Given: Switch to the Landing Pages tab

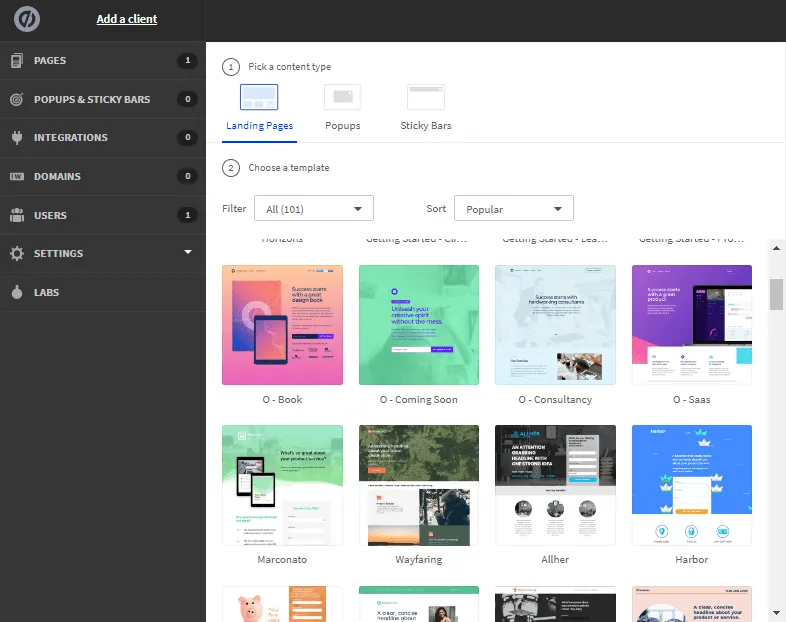Looking at the screenshot, I should 259,126.
